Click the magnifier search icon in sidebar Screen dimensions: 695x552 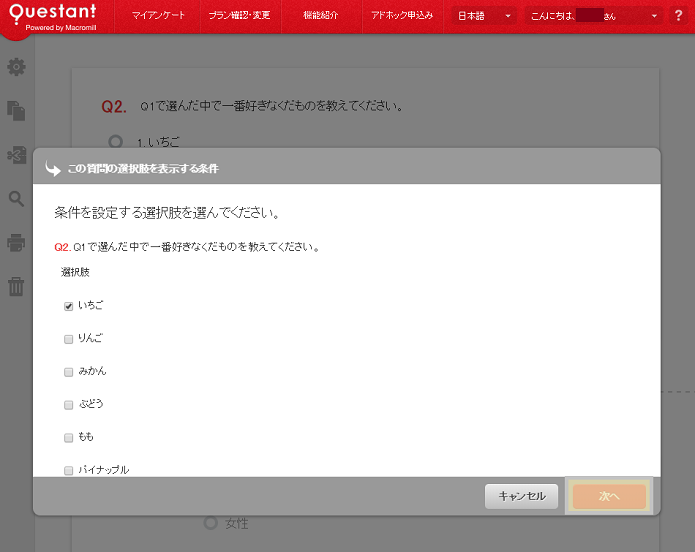coord(16,198)
